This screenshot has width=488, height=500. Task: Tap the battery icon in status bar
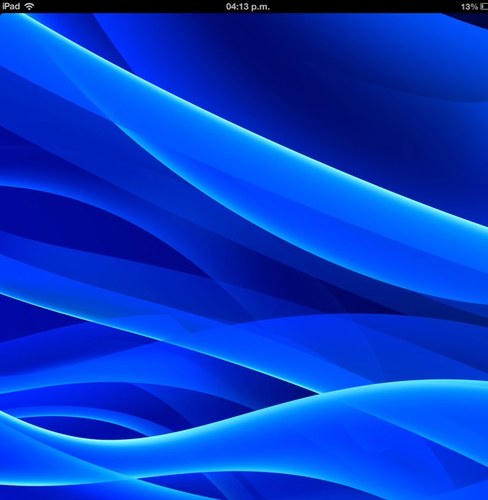484,7
